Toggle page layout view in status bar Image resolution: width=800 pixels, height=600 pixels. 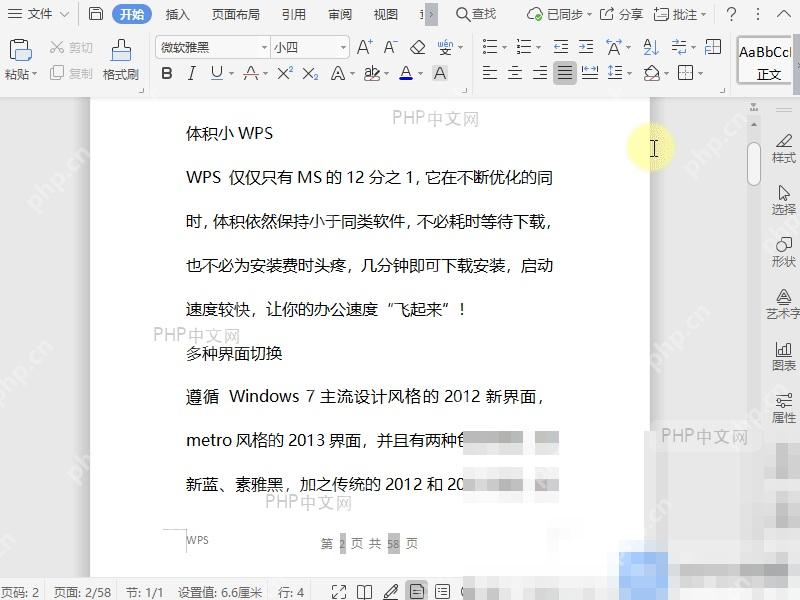point(416,591)
